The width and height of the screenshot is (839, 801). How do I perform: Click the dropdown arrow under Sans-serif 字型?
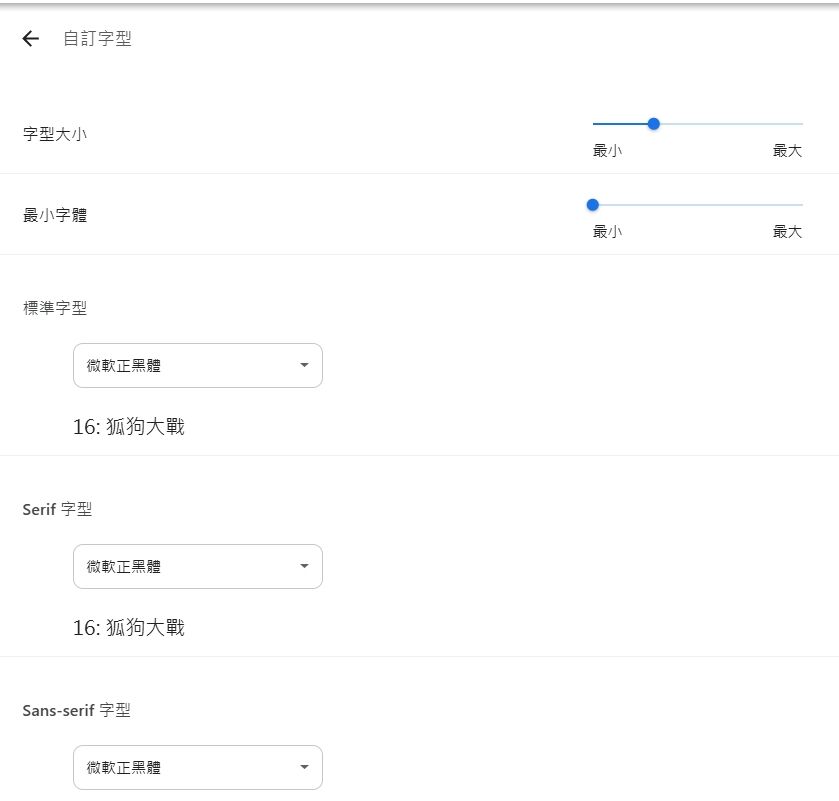pos(304,767)
